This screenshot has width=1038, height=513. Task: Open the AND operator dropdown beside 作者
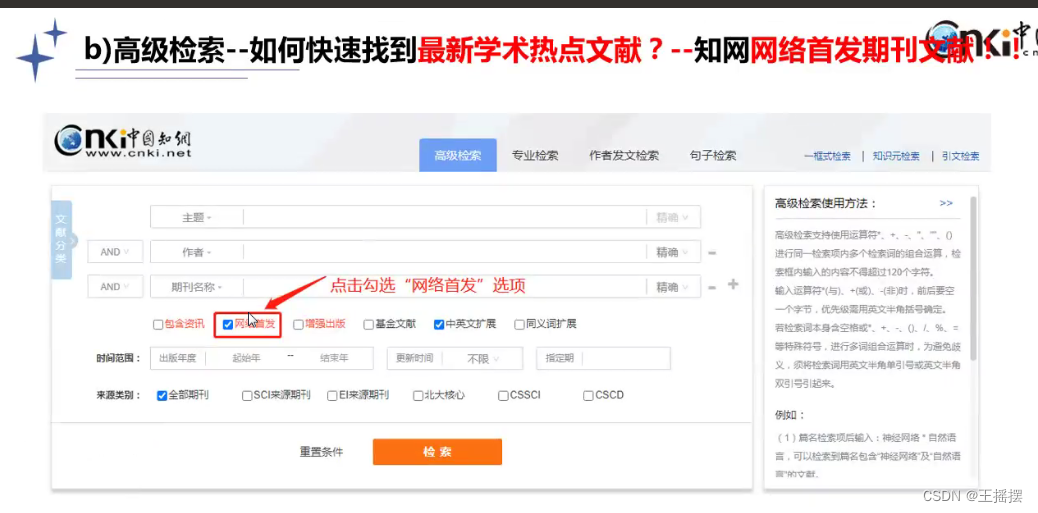click(x=115, y=252)
